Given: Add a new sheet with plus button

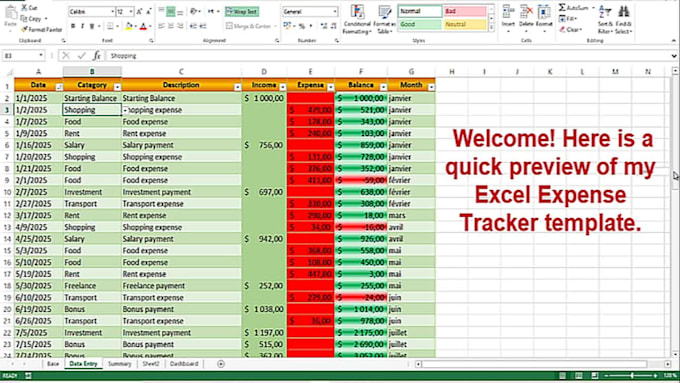Looking at the screenshot, I should coord(221,364).
